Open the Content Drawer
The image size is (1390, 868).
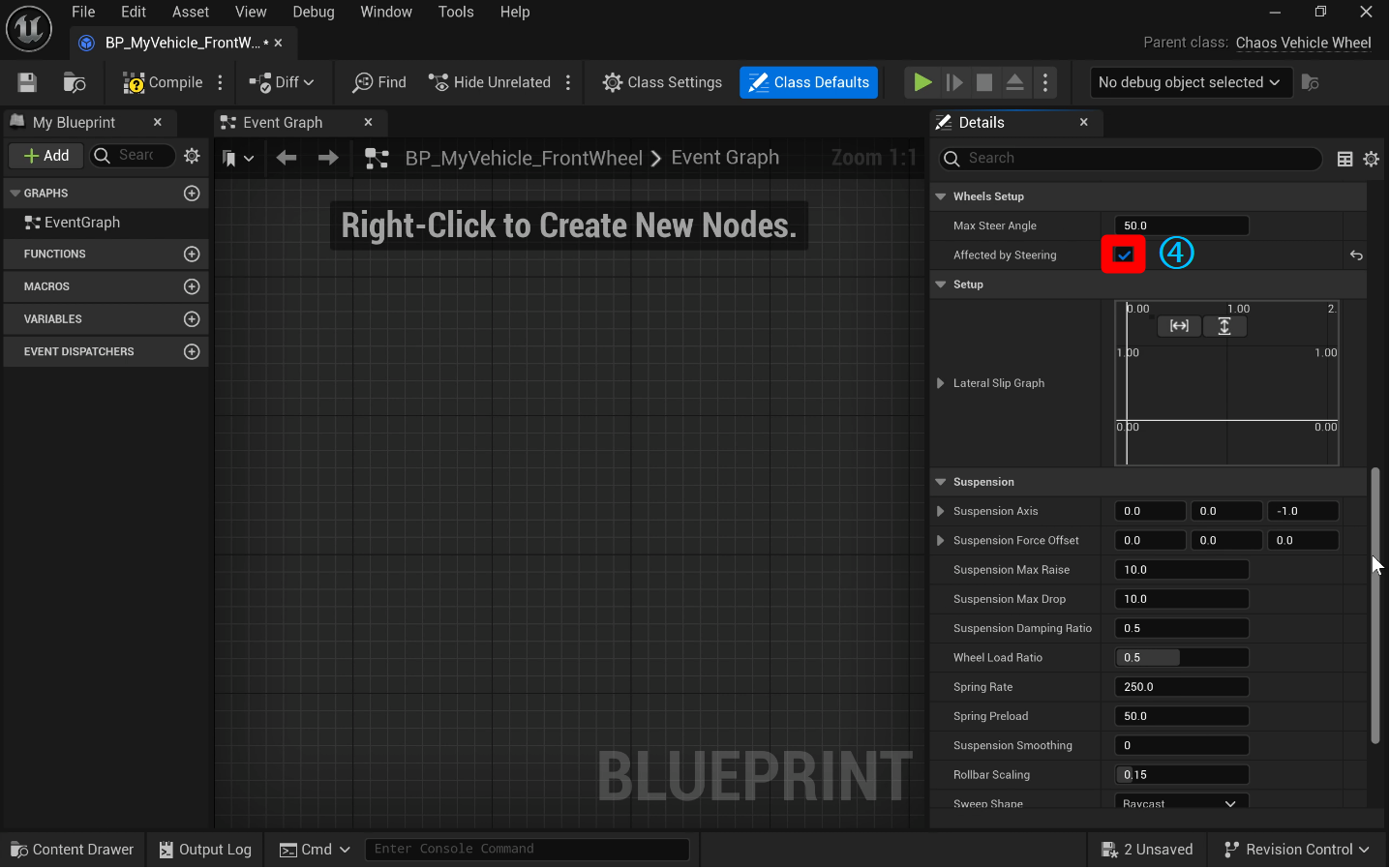[x=73, y=850]
